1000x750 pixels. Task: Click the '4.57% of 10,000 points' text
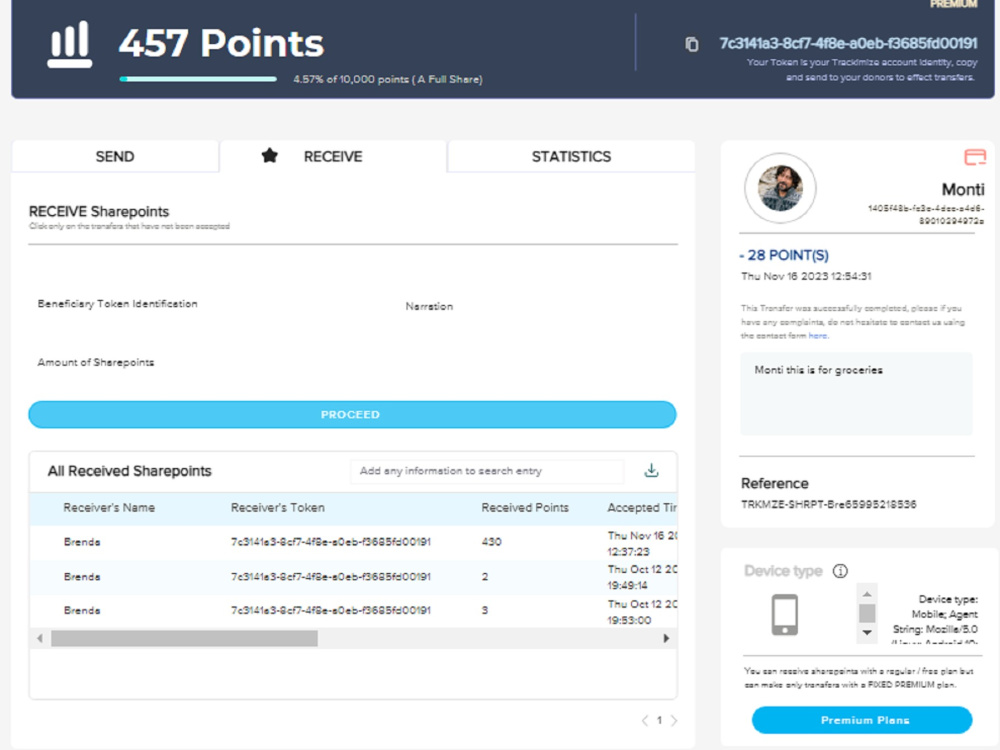click(388, 79)
